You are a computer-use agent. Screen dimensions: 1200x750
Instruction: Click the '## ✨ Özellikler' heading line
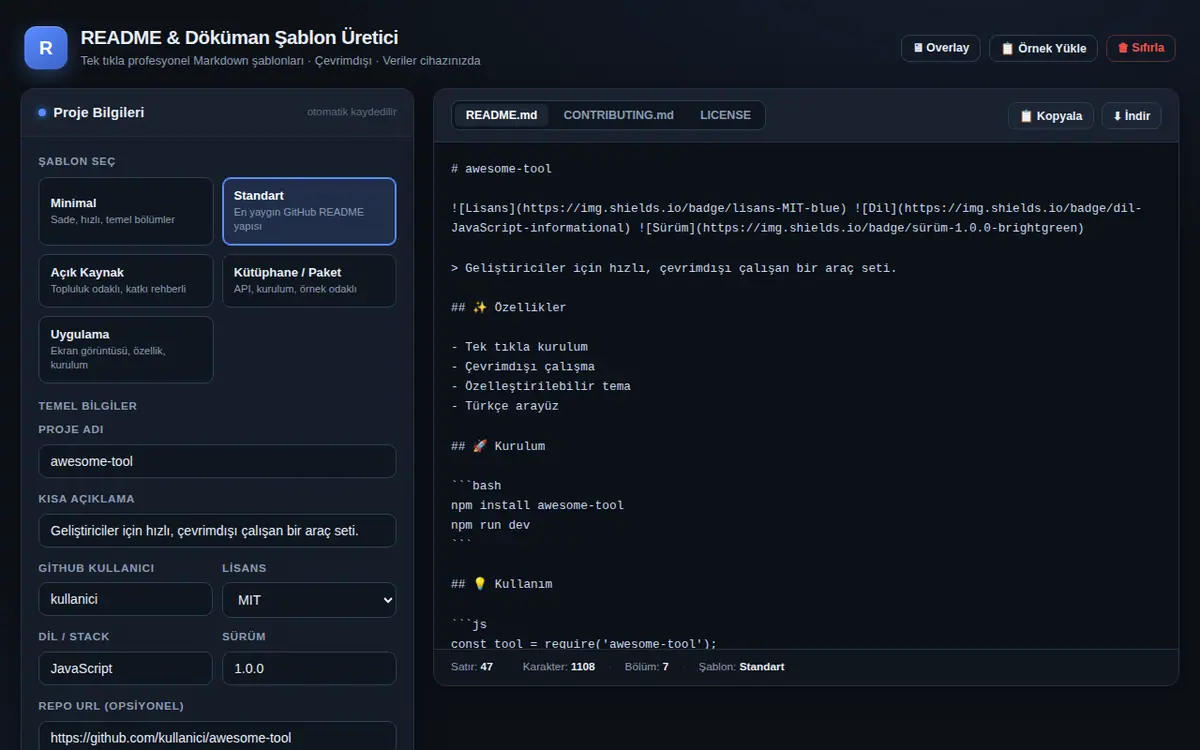pyautogui.click(x=508, y=307)
